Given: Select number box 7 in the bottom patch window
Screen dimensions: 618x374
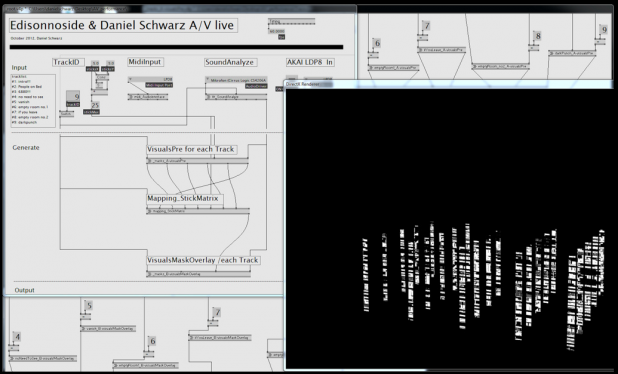Looking at the screenshot, I should (x=216, y=313).
